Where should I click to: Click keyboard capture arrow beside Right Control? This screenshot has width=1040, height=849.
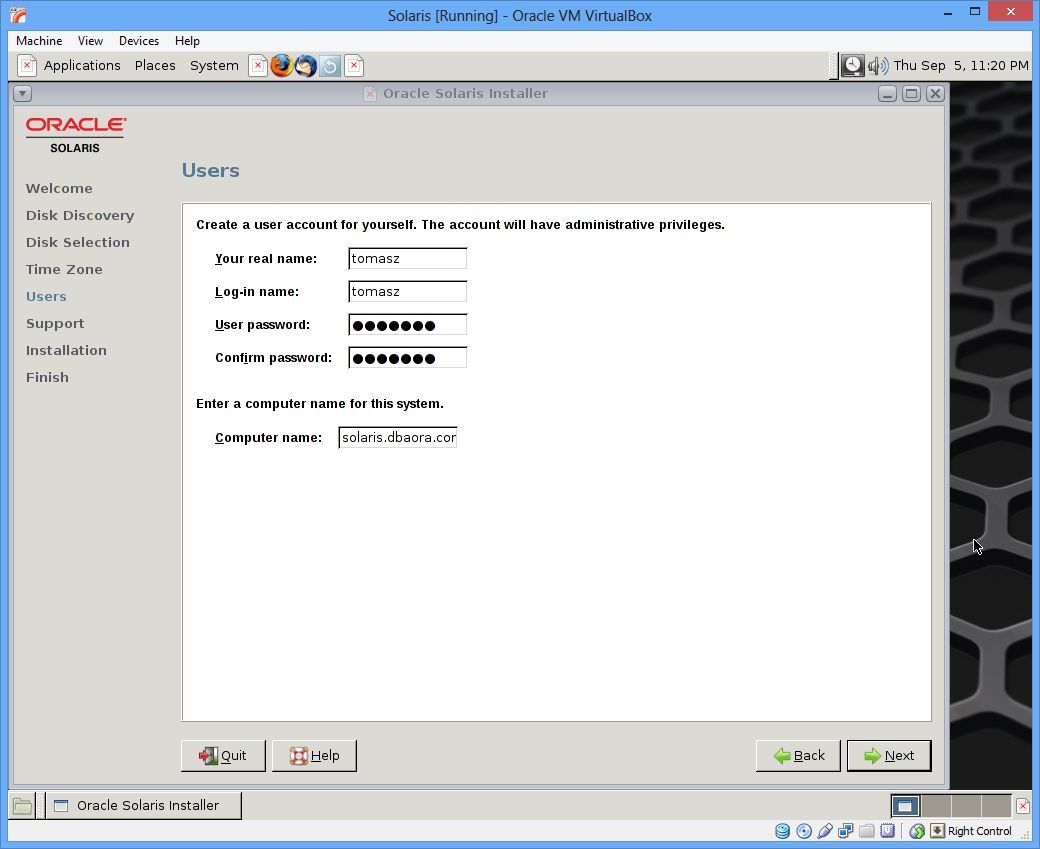click(937, 831)
